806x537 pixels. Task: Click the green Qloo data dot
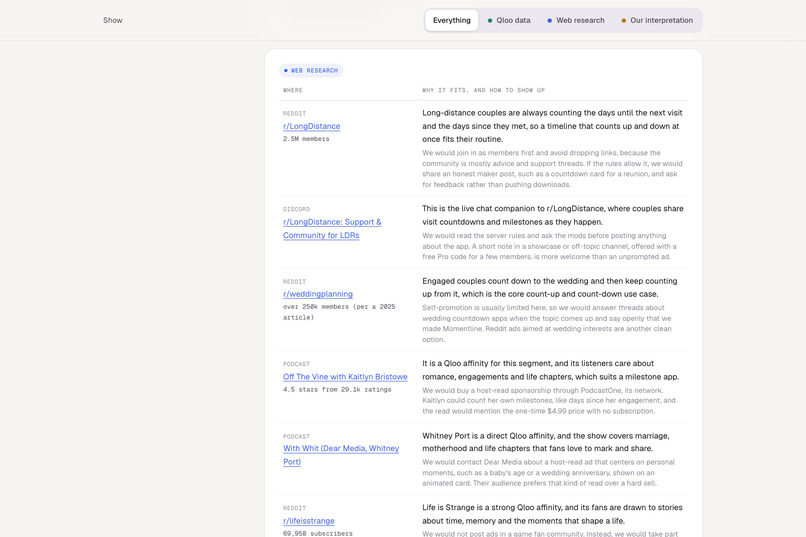(x=490, y=21)
